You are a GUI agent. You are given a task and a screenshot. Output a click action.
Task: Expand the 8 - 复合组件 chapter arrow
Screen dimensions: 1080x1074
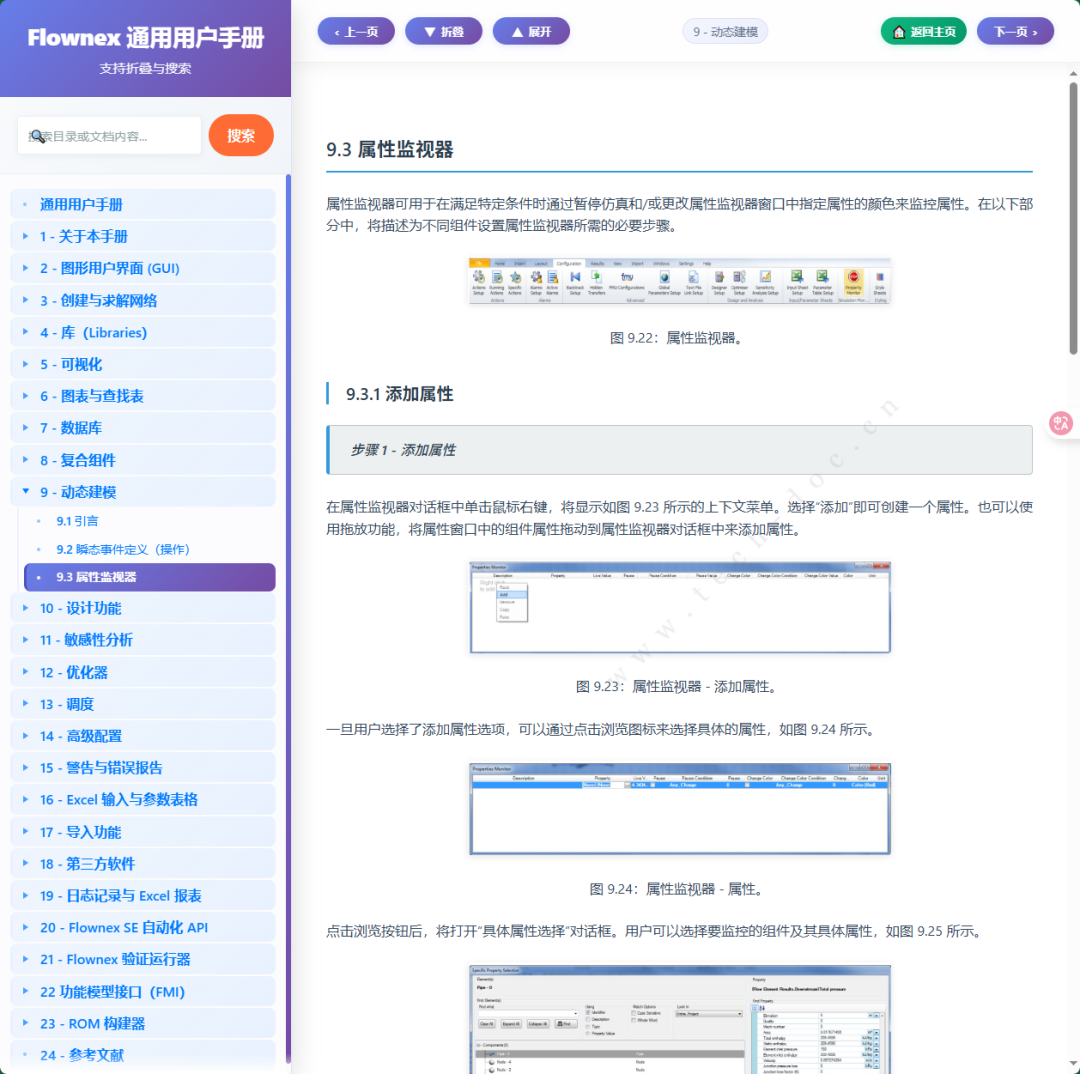click(25, 459)
